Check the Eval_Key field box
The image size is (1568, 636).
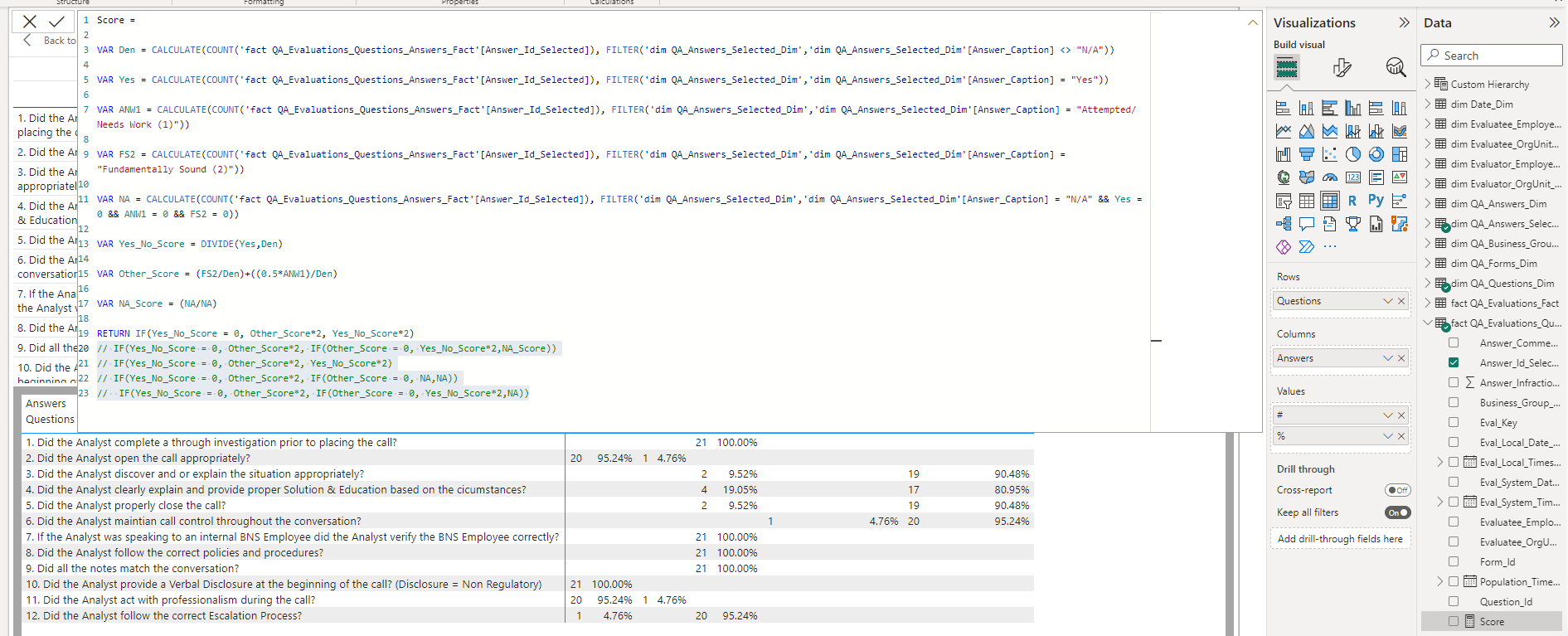(x=1453, y=422)
